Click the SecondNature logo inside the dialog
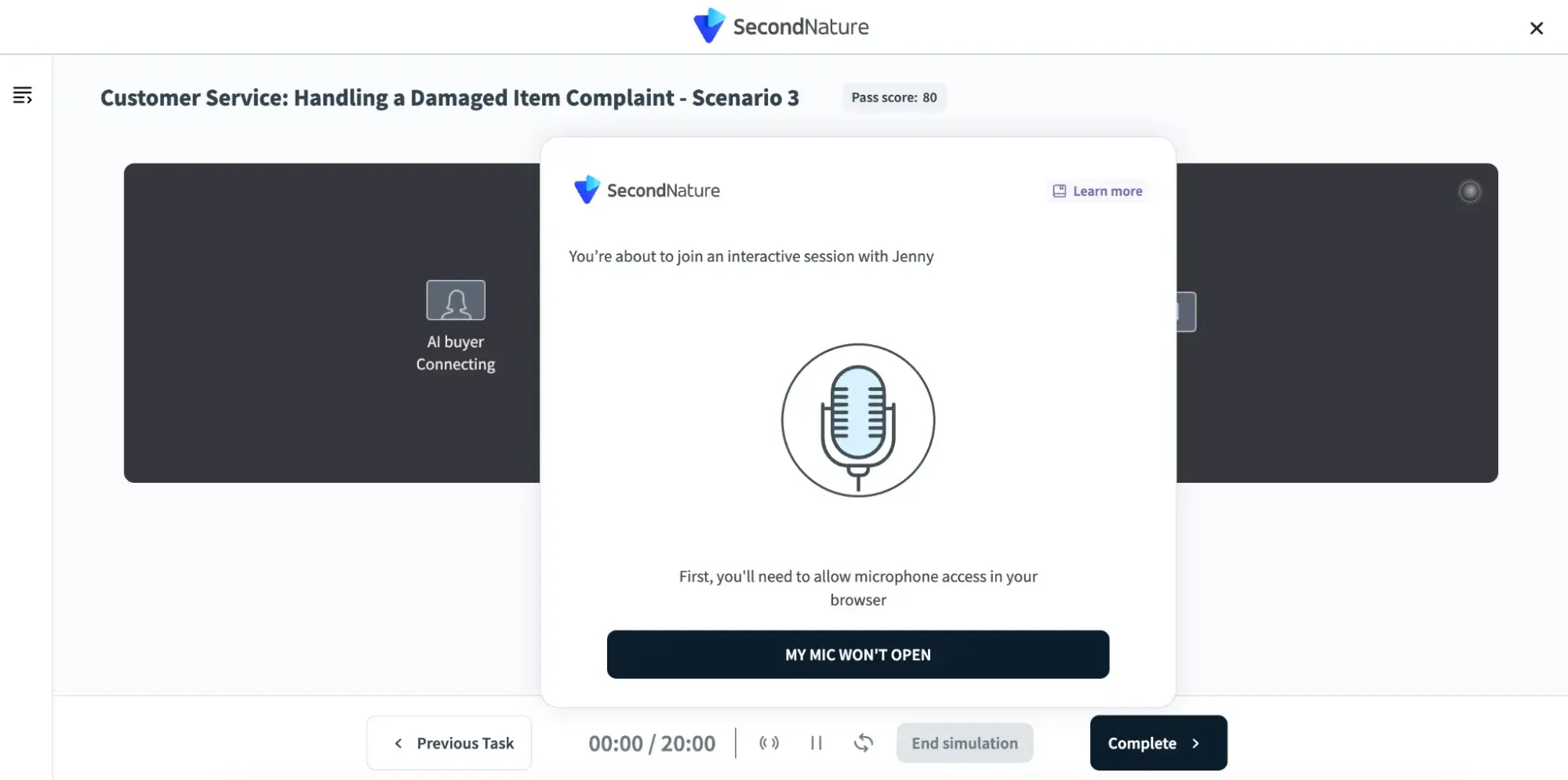 coord(647,190)
